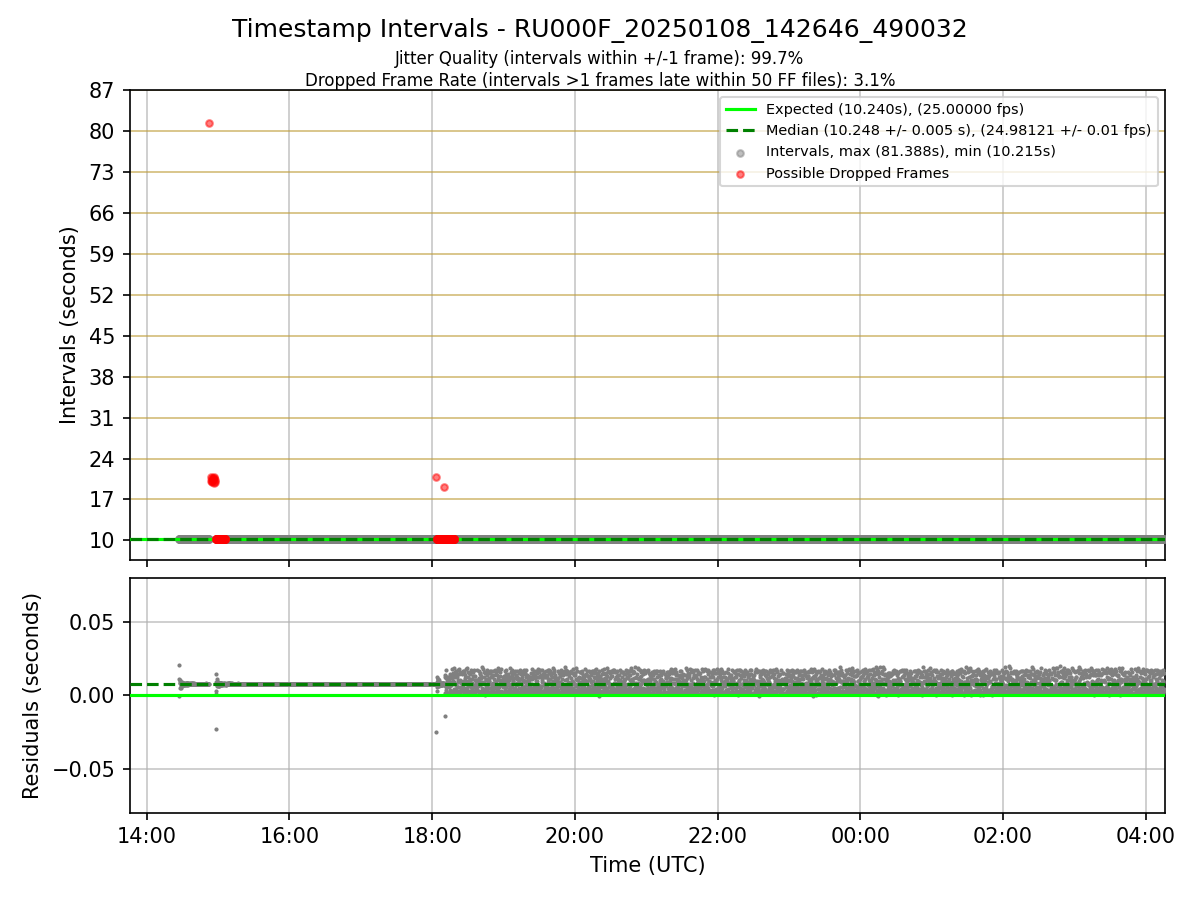Click the 52 tick label on intervals axis
1200x900 pixels.
pyautogui.click(x=103, y=295)
